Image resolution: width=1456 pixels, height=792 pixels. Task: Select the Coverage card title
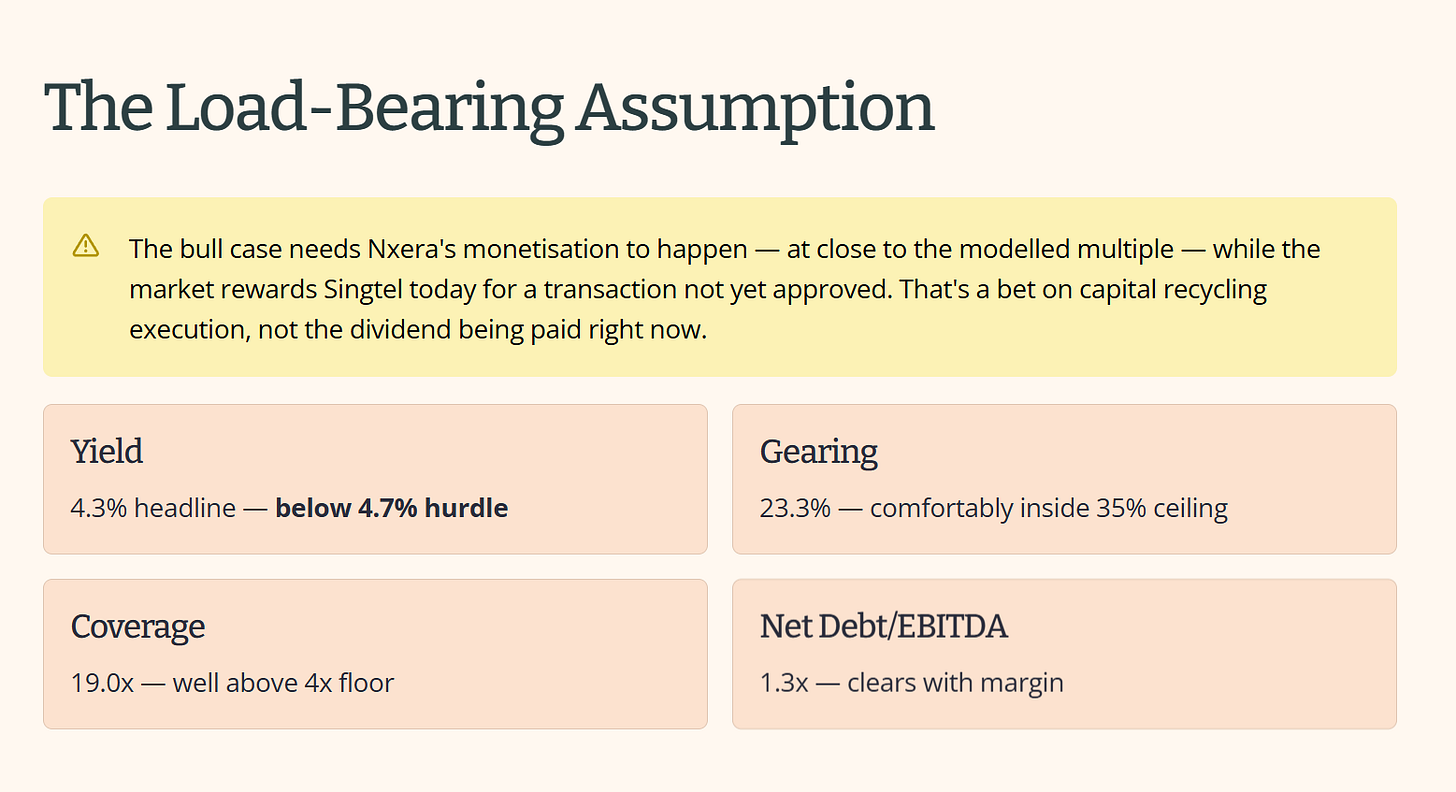click(138, 626)
